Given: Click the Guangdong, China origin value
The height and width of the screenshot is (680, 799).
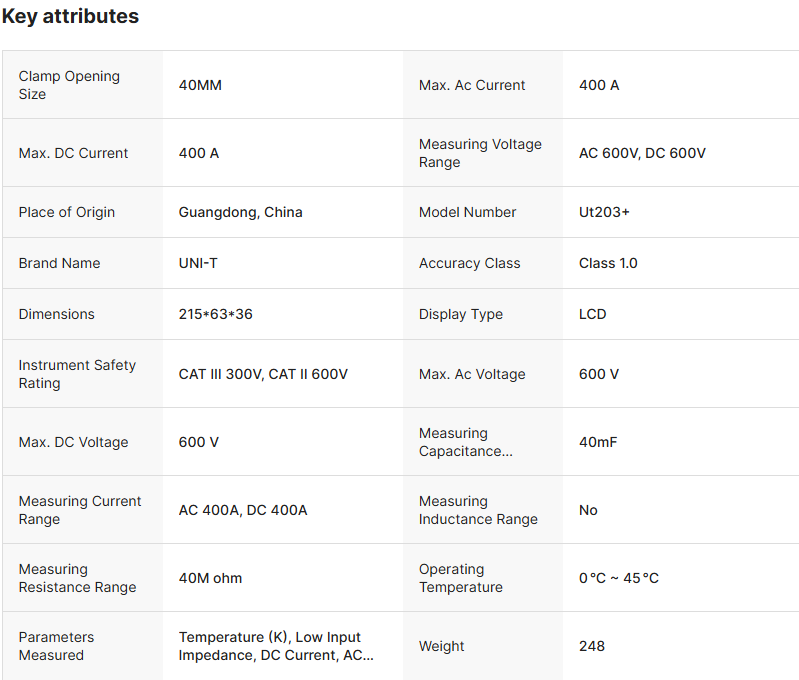Looking at the screenshot, I should (240, 212).
